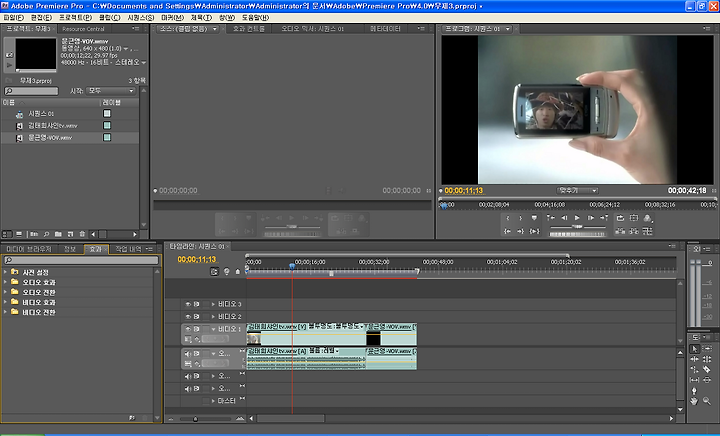Set unnumbered marker in Program monitor
The width and height of the screenshot is (720, 436).
[534, 218]
